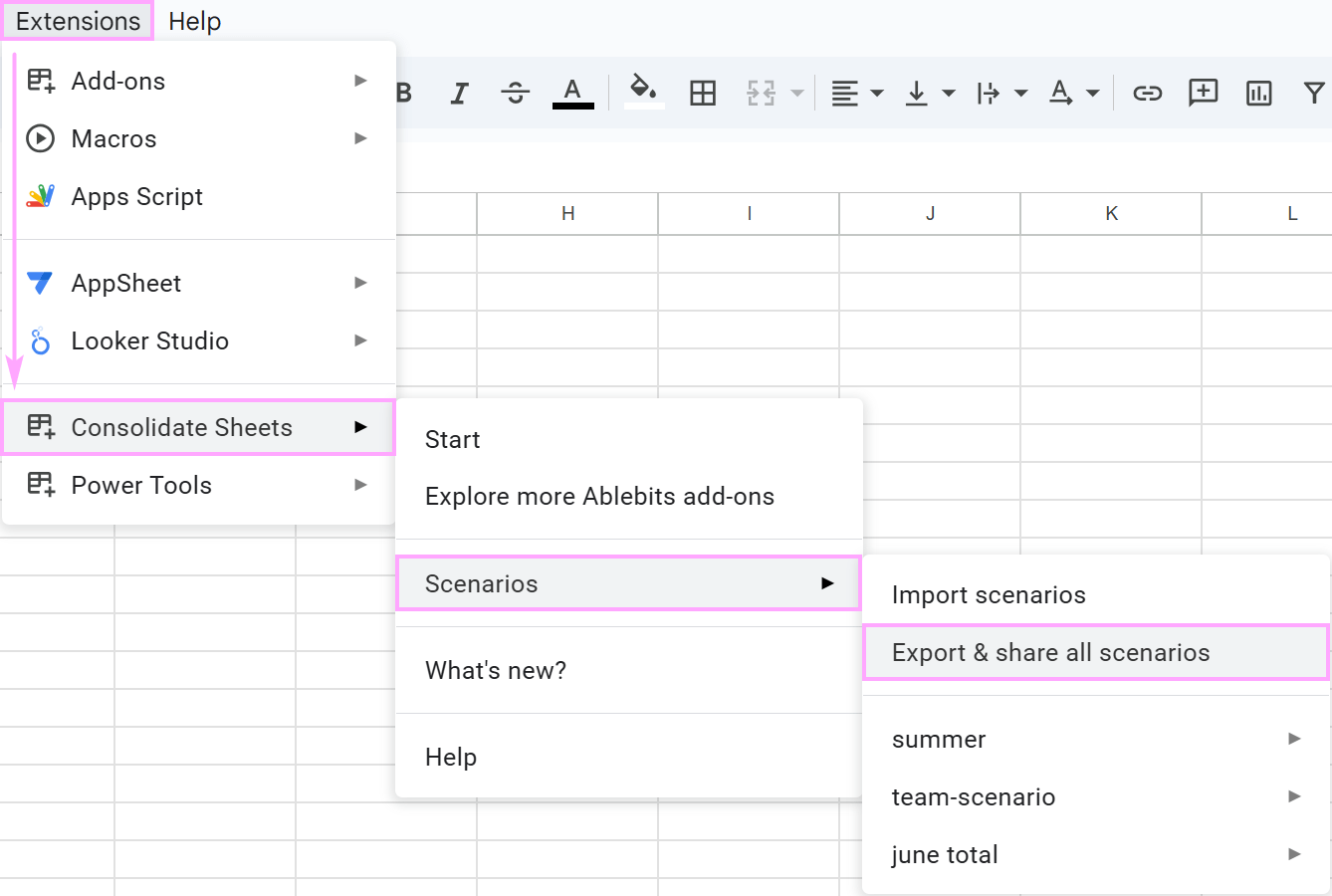
Task: Open the Extensions menu
Action: 78,21
